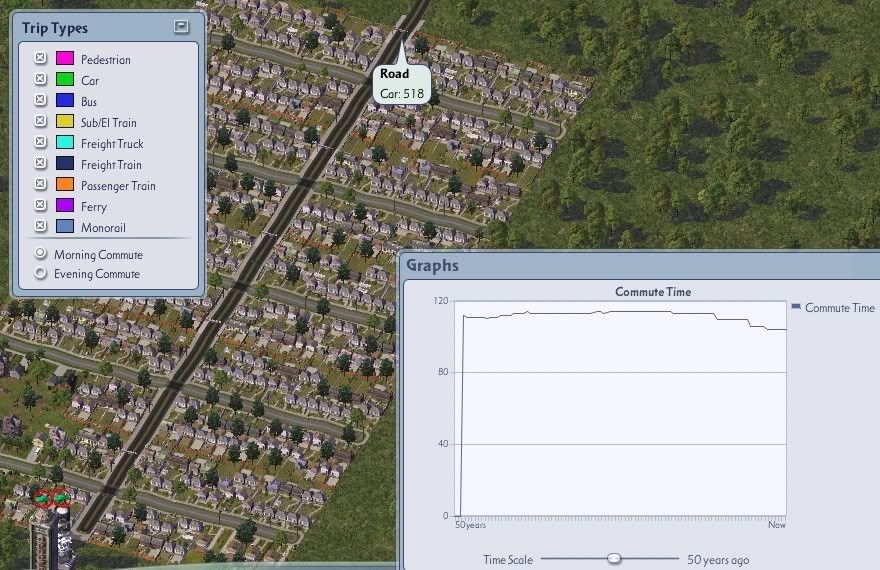Toggle the Car trip type checkbox

(x=40, y=79)
